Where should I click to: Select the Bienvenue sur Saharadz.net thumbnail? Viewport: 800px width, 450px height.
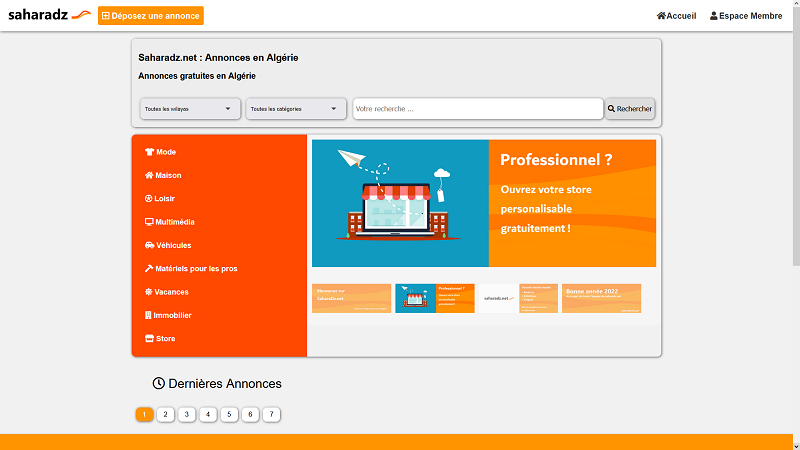[352, 298]
